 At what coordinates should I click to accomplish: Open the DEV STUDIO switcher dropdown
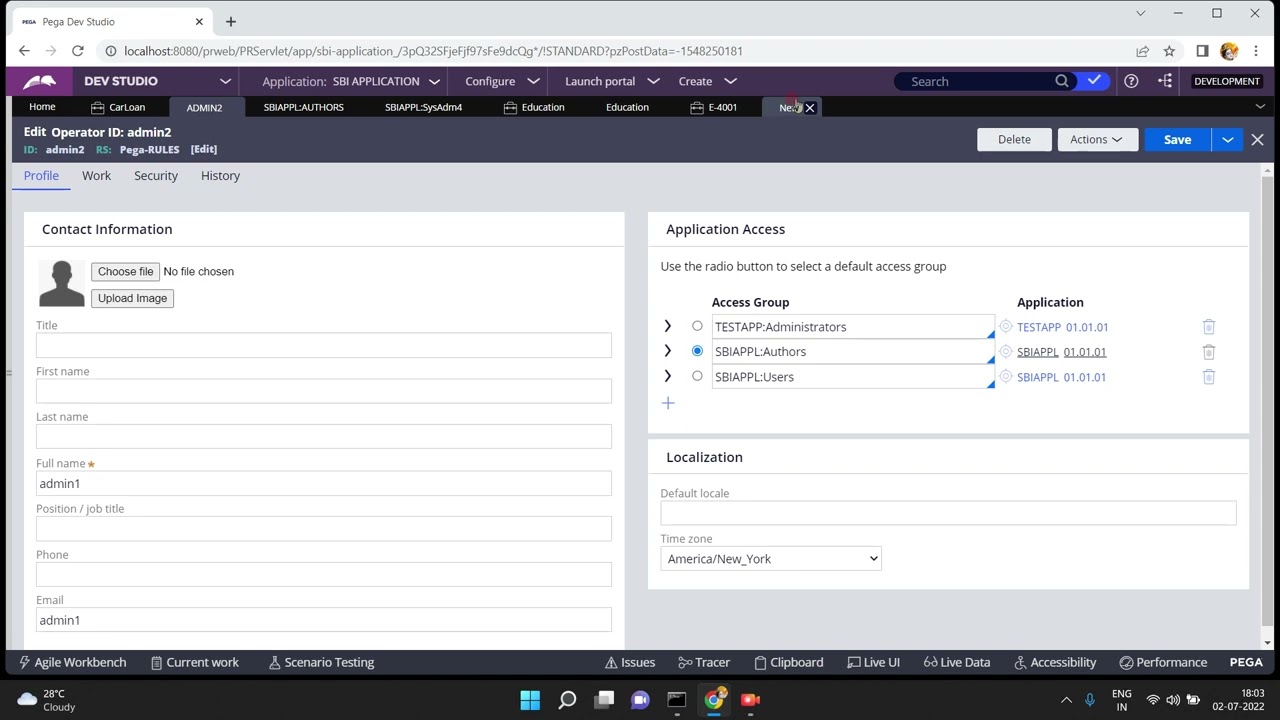[x=225, y=81]
